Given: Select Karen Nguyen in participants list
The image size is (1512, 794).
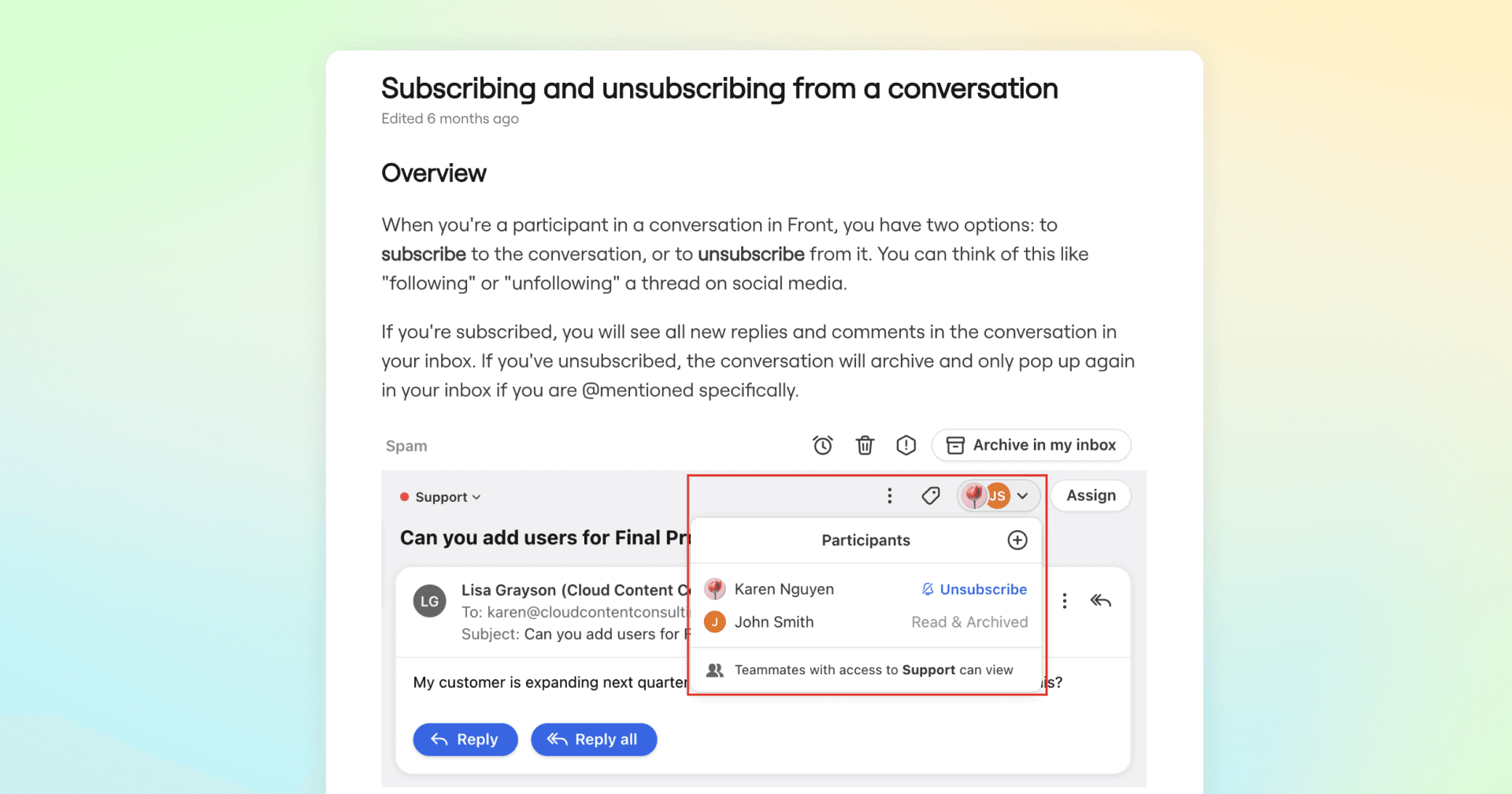Looking at the screenshot, I should (784, 589).
